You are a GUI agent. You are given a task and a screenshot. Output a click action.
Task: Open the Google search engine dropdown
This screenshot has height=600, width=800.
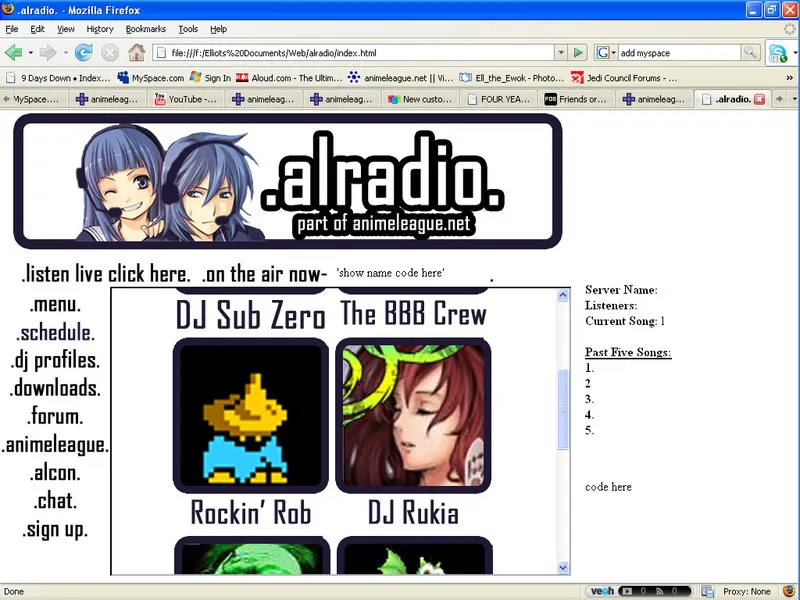point(606,53)
